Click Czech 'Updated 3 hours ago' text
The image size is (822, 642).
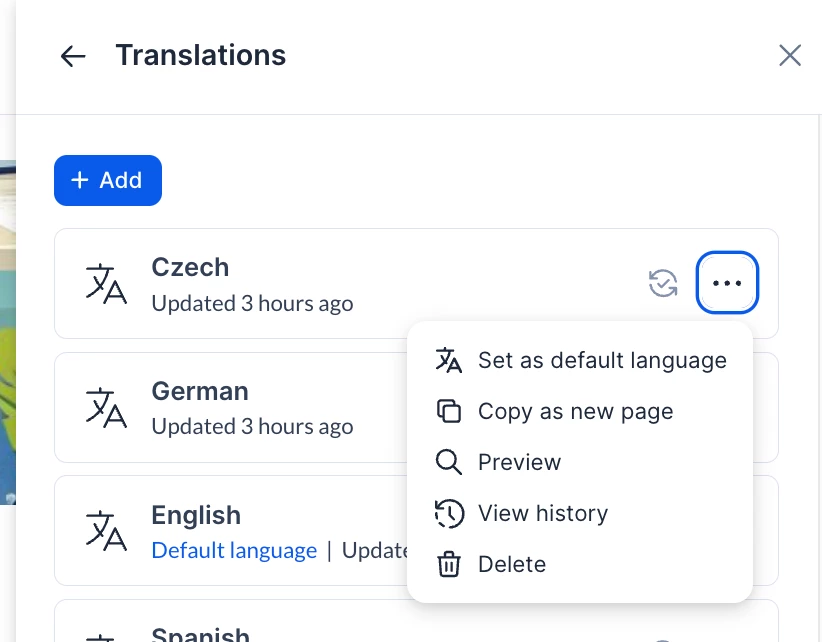(252, 303)
